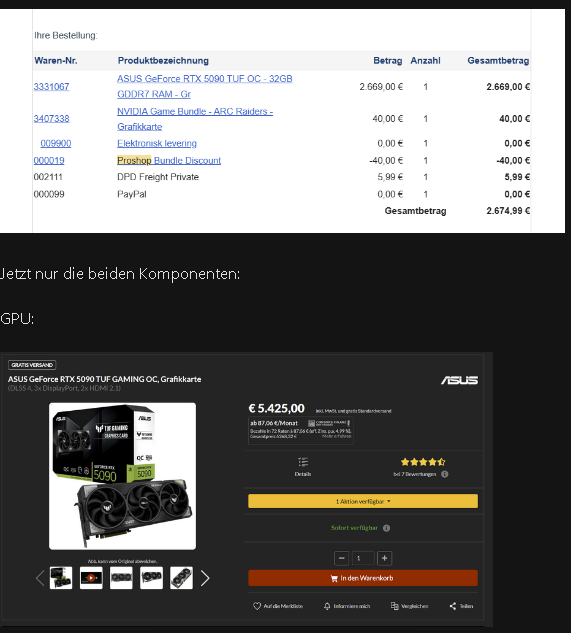The image size is (571, 633).
Task: Select the € 5.425,00 price text
Action: [x=277, y=408]
